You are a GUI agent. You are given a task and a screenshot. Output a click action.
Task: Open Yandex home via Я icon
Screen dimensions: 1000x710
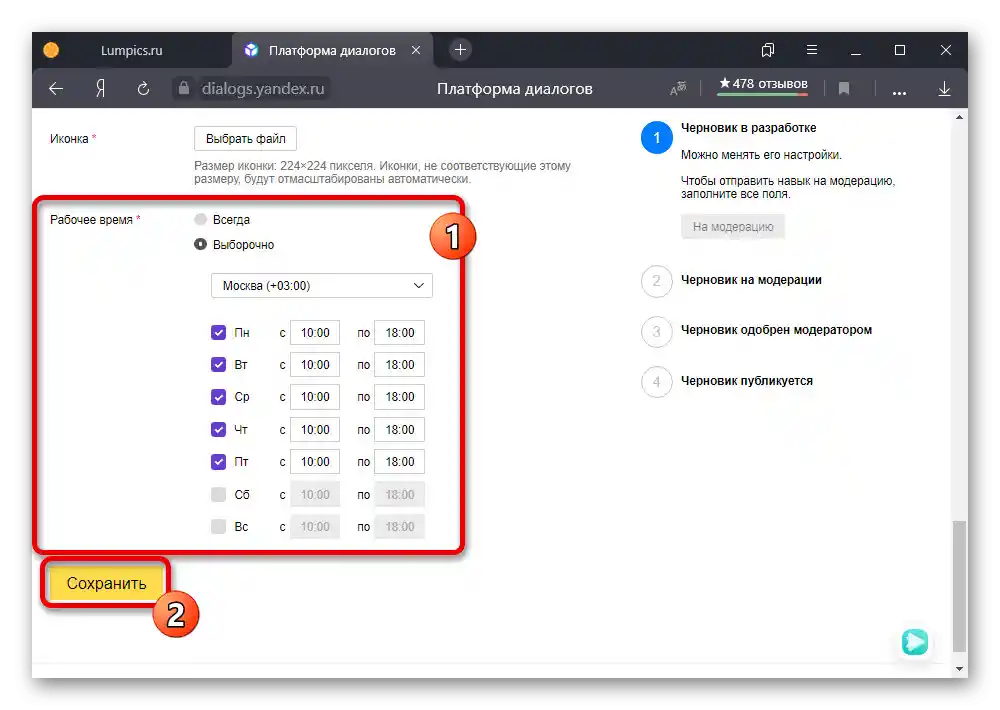(x=100, y=89)
